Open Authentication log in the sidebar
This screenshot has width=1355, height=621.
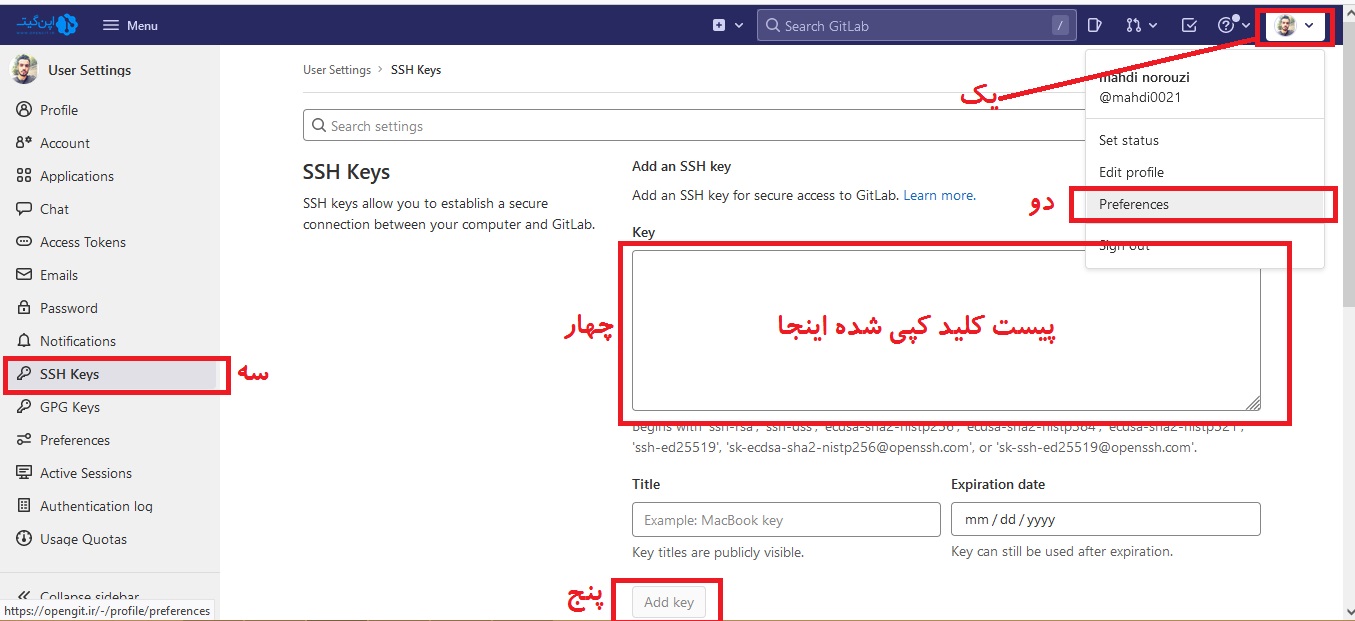point(96,506)
